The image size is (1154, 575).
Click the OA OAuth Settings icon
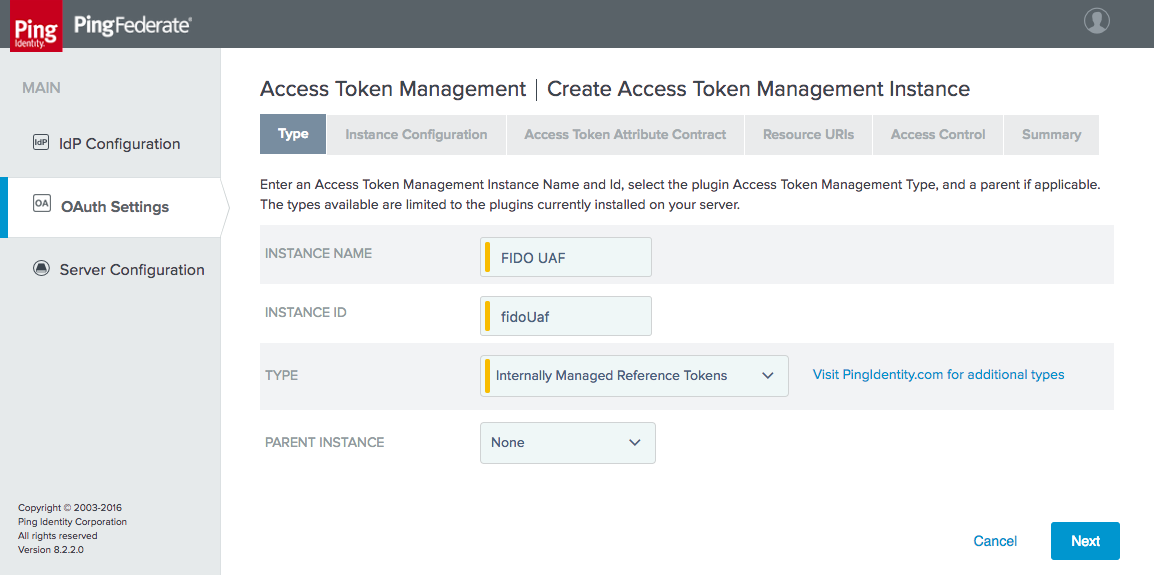pyautogui.click(x=42, y=204)
